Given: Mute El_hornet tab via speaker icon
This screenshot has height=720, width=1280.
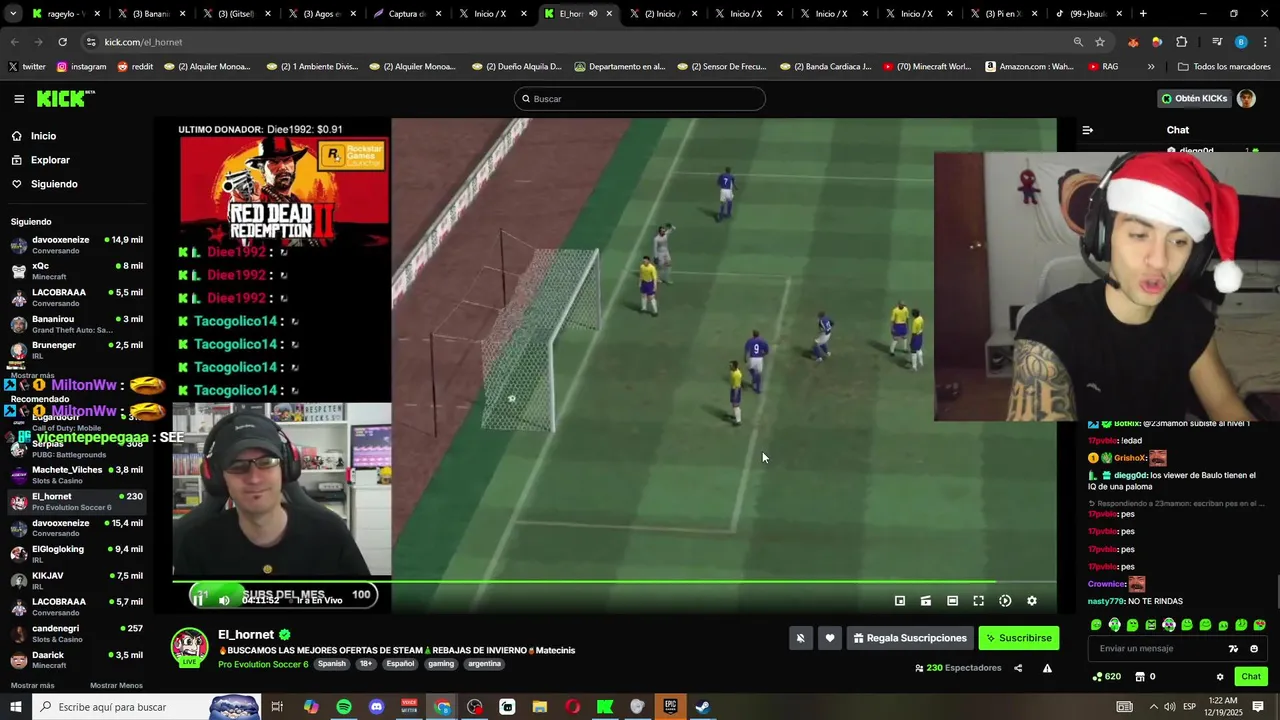Looking at the screenshot, I should tap(593, 14).
